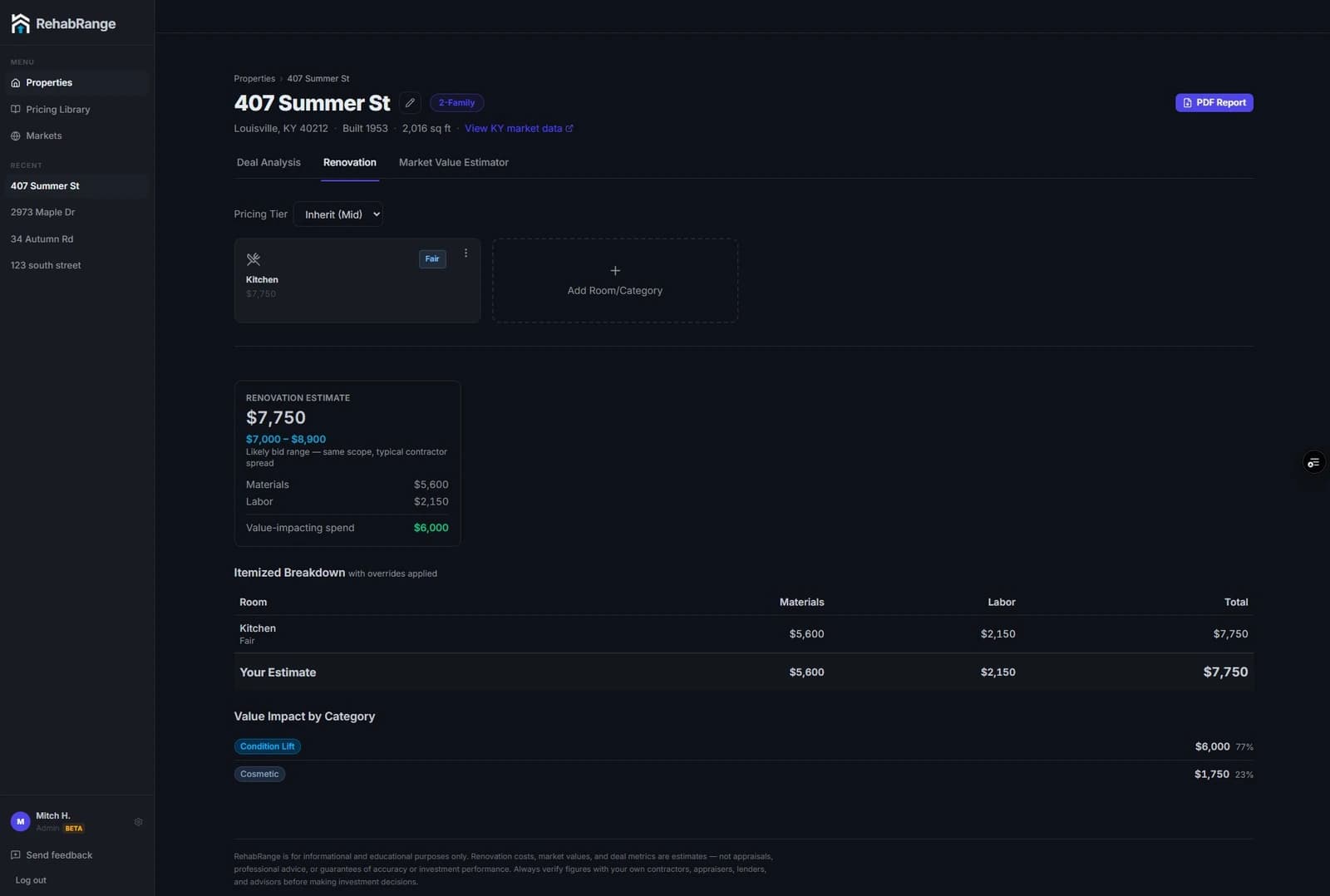This screenshot has width=1330, height=896.
Task: Click the plus icon in Add Room/Category
Action: click(615, 271)
